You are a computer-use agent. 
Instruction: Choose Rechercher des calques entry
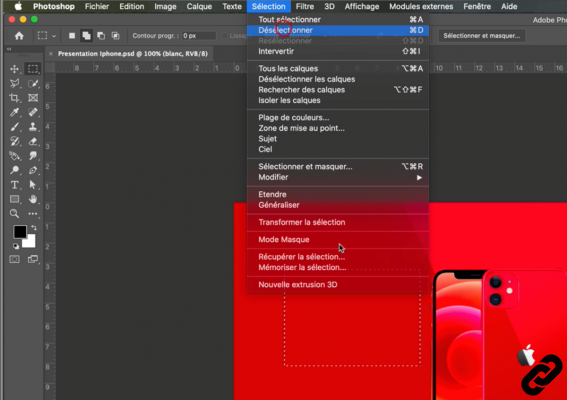click(338, 90)
